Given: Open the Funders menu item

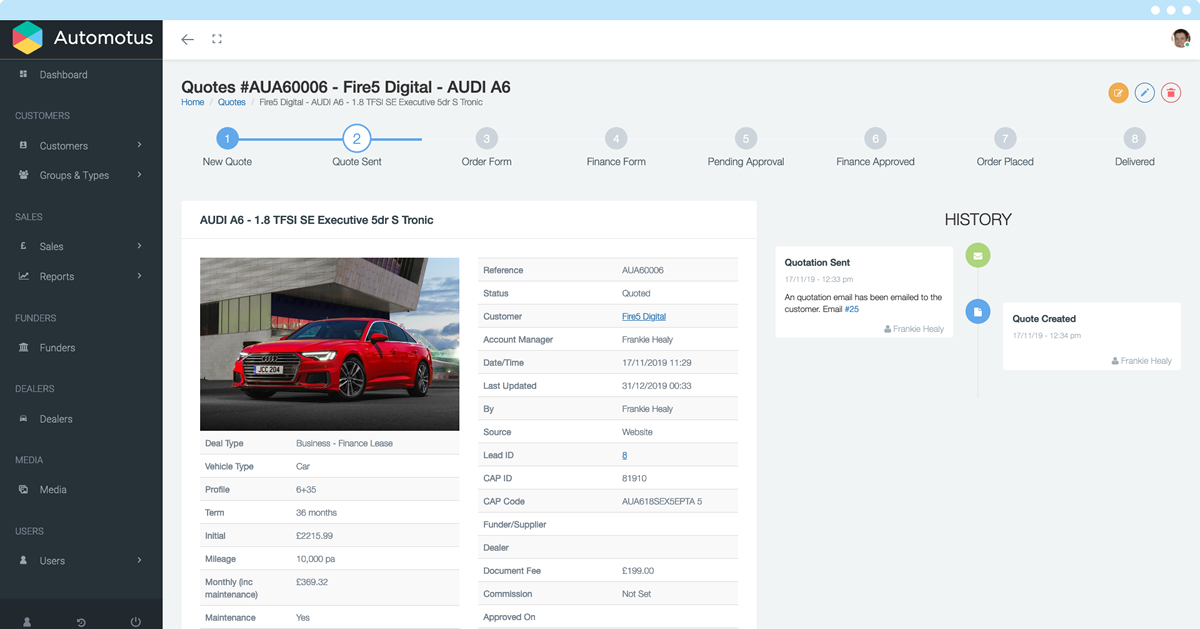Looking at the screenshot, I should [57, 348].
